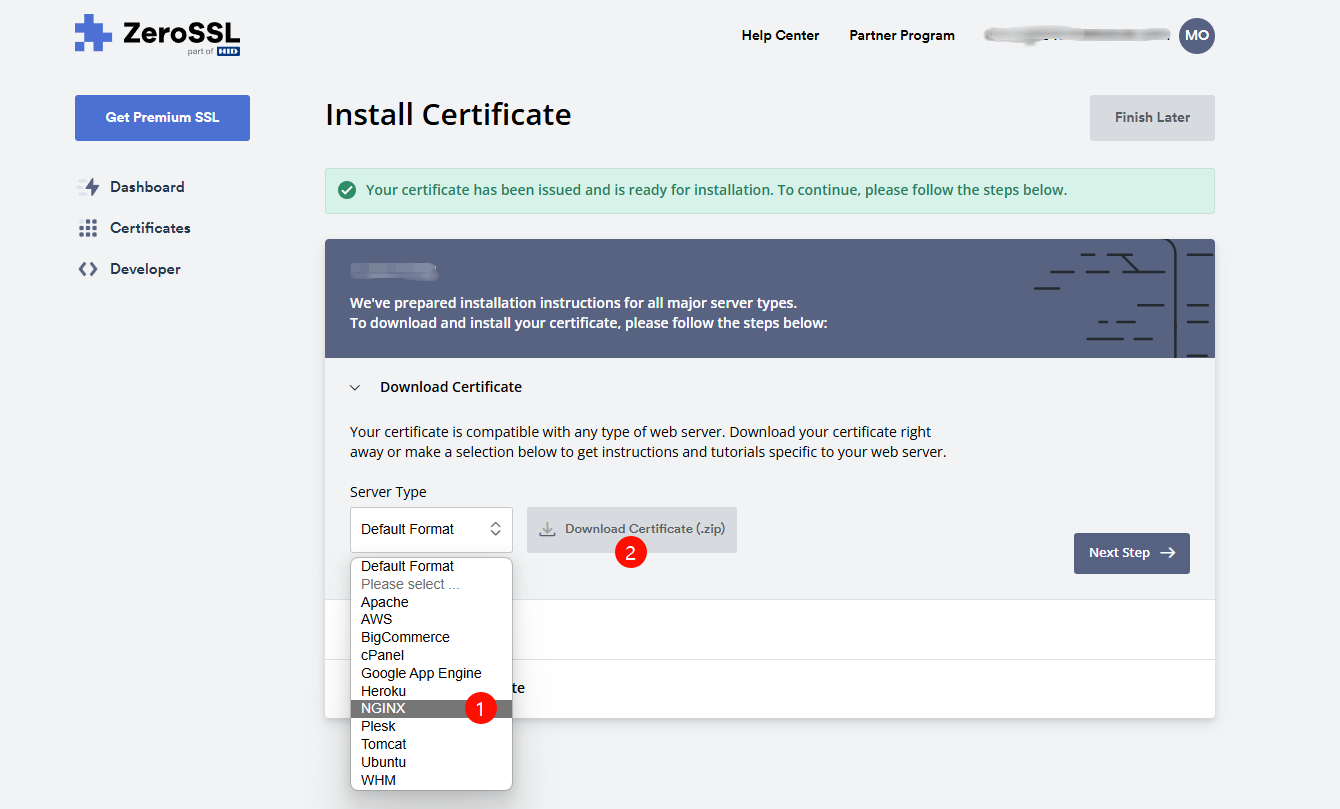Select Google App Engine option
1340x809 pixels.
(421, 673)
